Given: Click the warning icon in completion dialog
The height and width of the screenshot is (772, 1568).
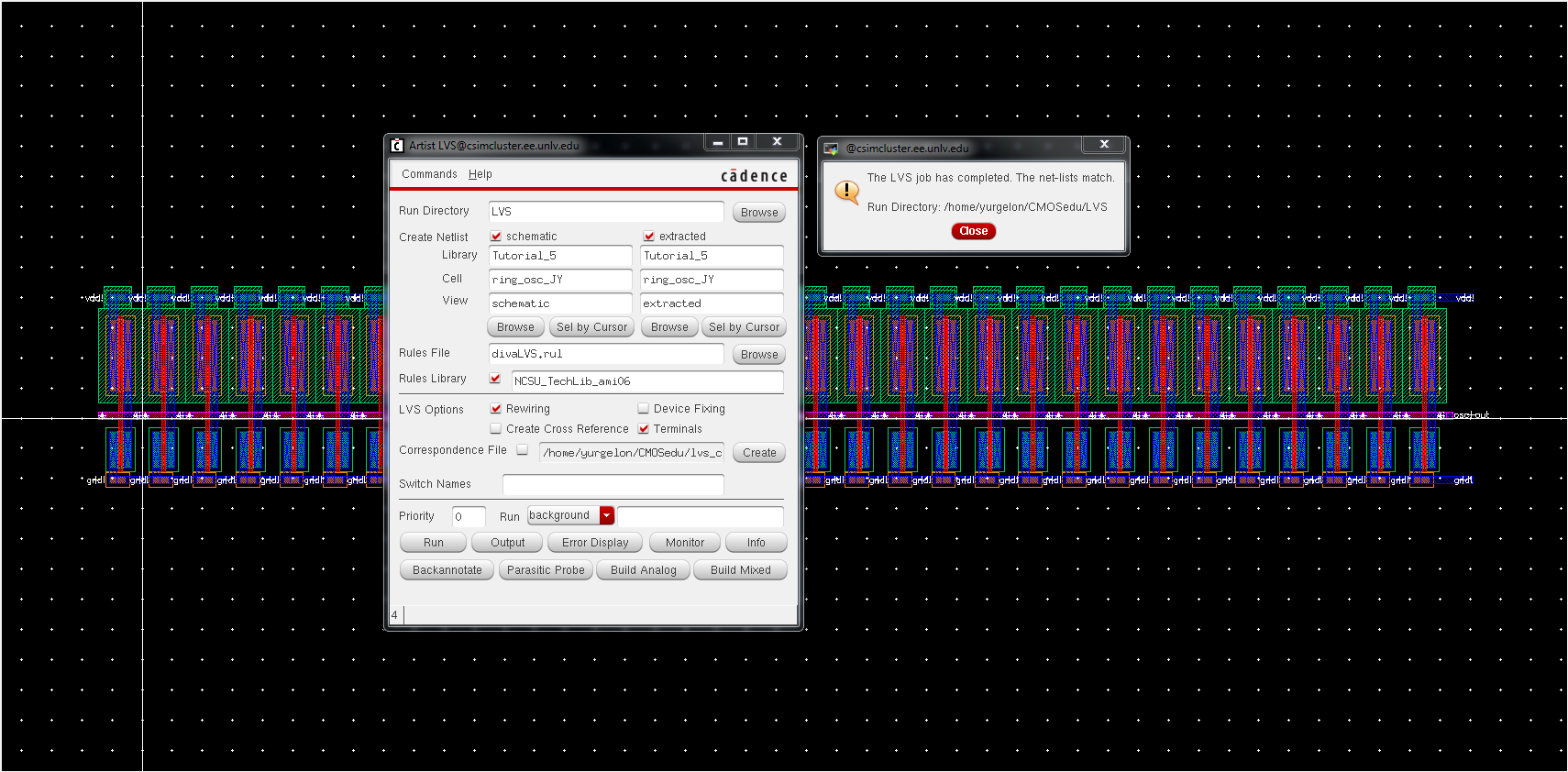Looking at the screenshot, I should coord(846,192).
